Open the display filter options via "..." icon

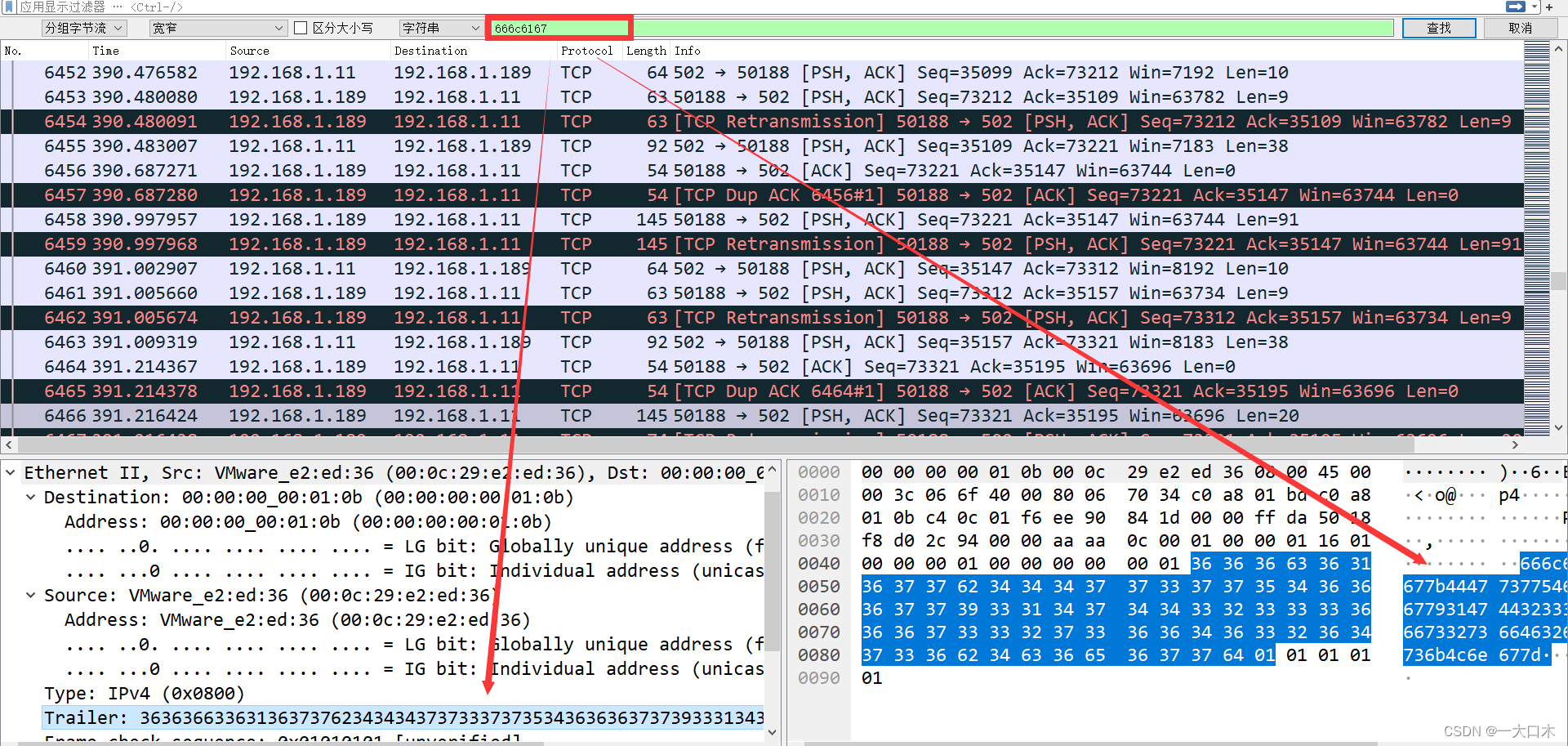coord(118,7)
